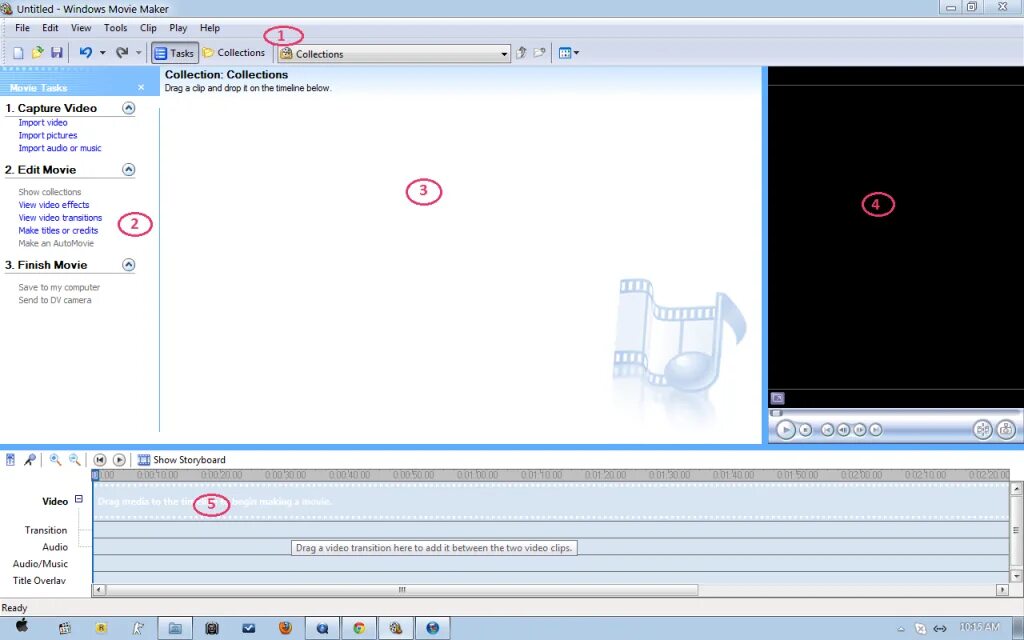Click the timeline horizontal scrollbar
Screen dimensions: 1024x640
(402, 590)
